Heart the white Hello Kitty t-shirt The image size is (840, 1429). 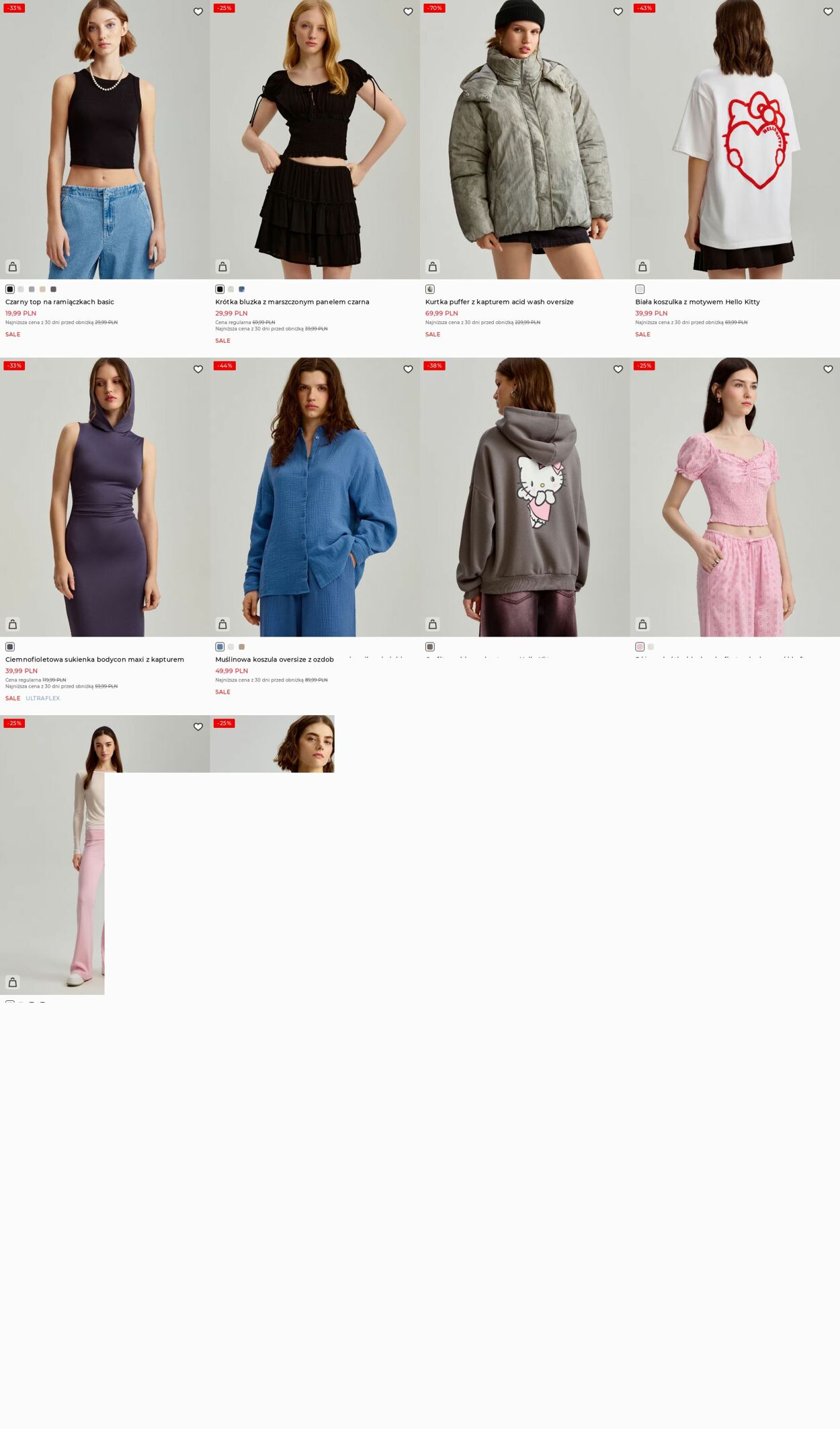pyautogui.click(x=828, y=11)
